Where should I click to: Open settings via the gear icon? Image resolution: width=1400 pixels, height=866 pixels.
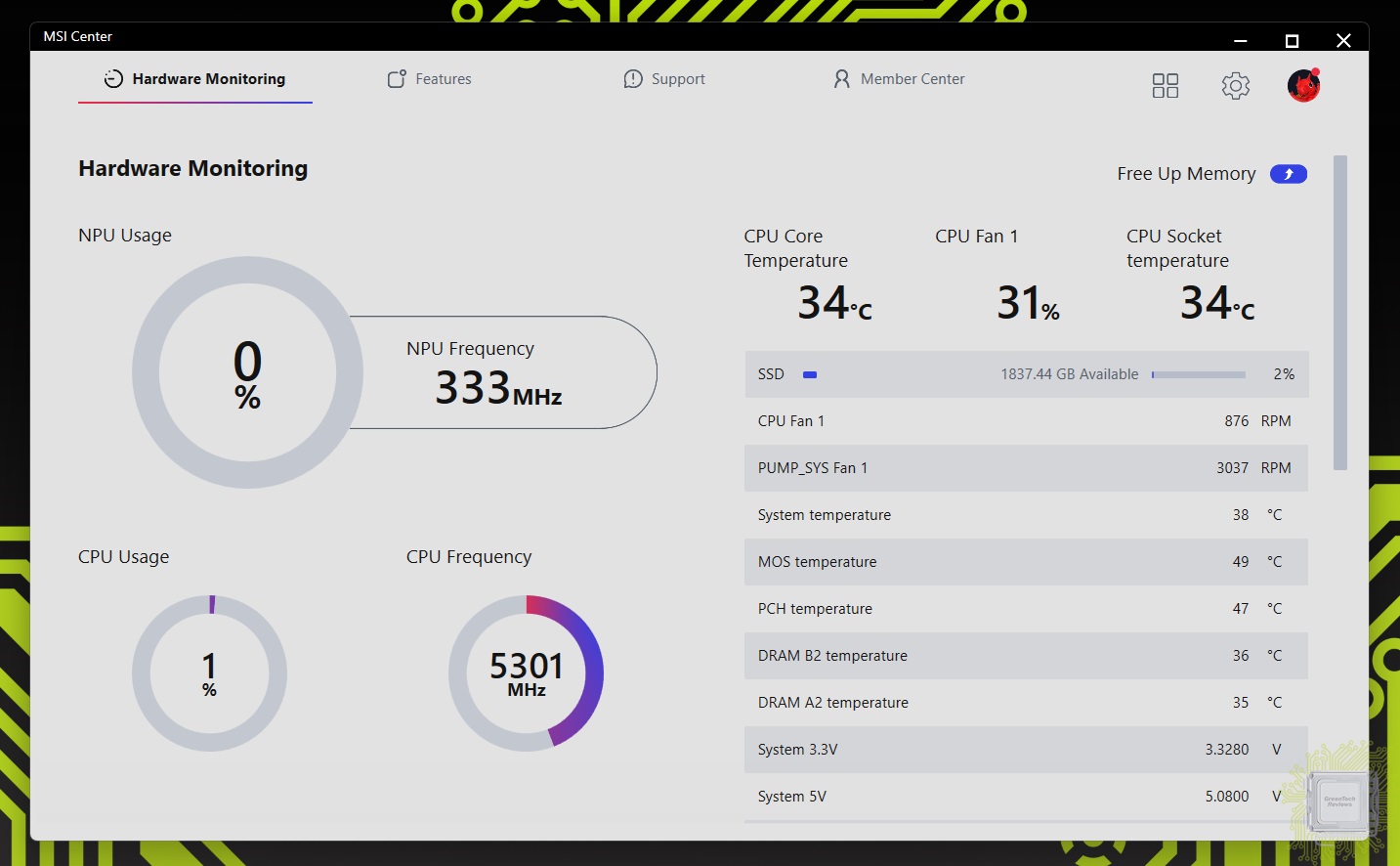[1236, 86]
